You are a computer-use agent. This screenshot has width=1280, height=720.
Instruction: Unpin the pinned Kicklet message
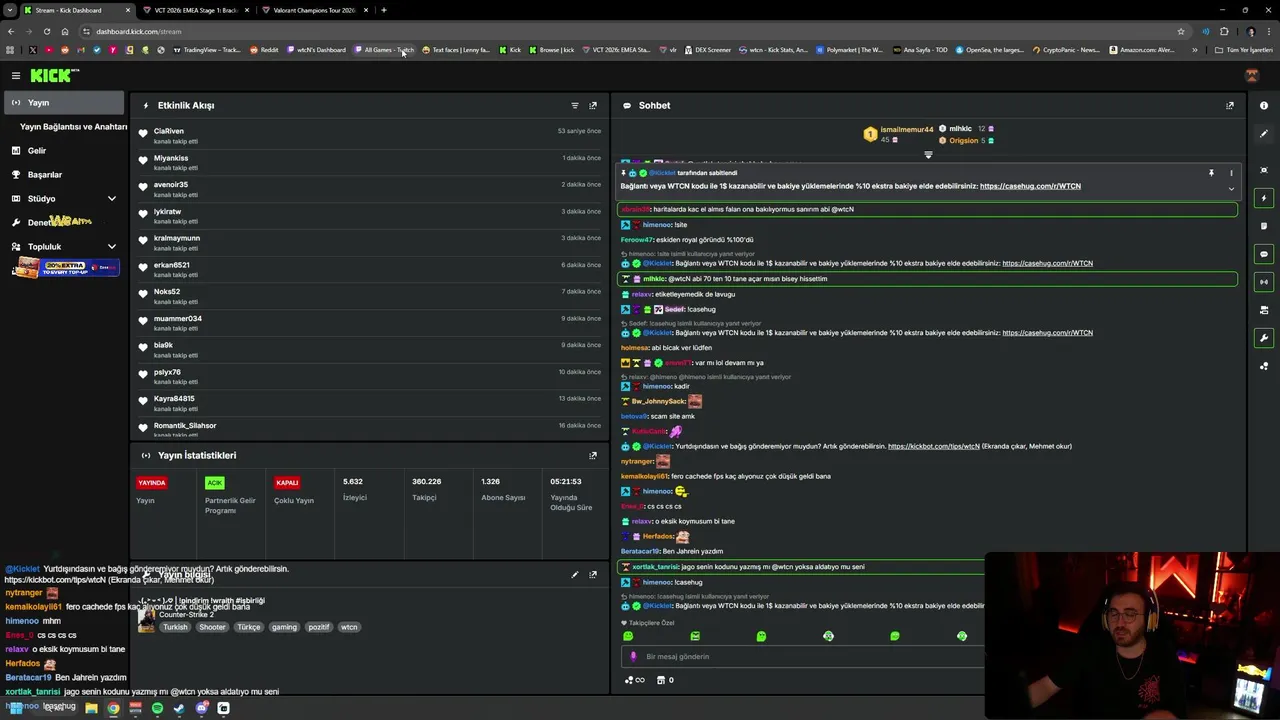click(1211, 173)
